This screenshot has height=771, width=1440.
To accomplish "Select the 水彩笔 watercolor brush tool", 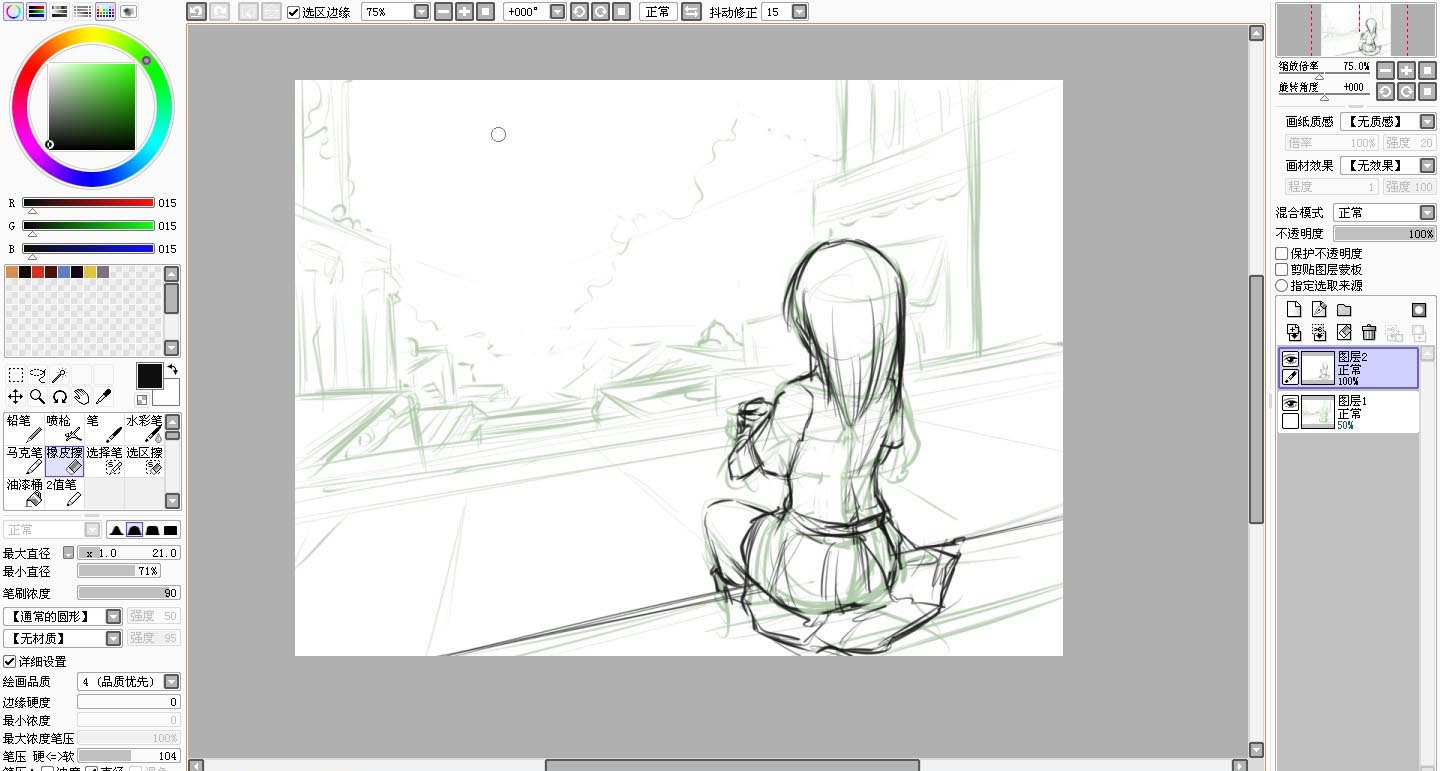I will coord(144,429).
